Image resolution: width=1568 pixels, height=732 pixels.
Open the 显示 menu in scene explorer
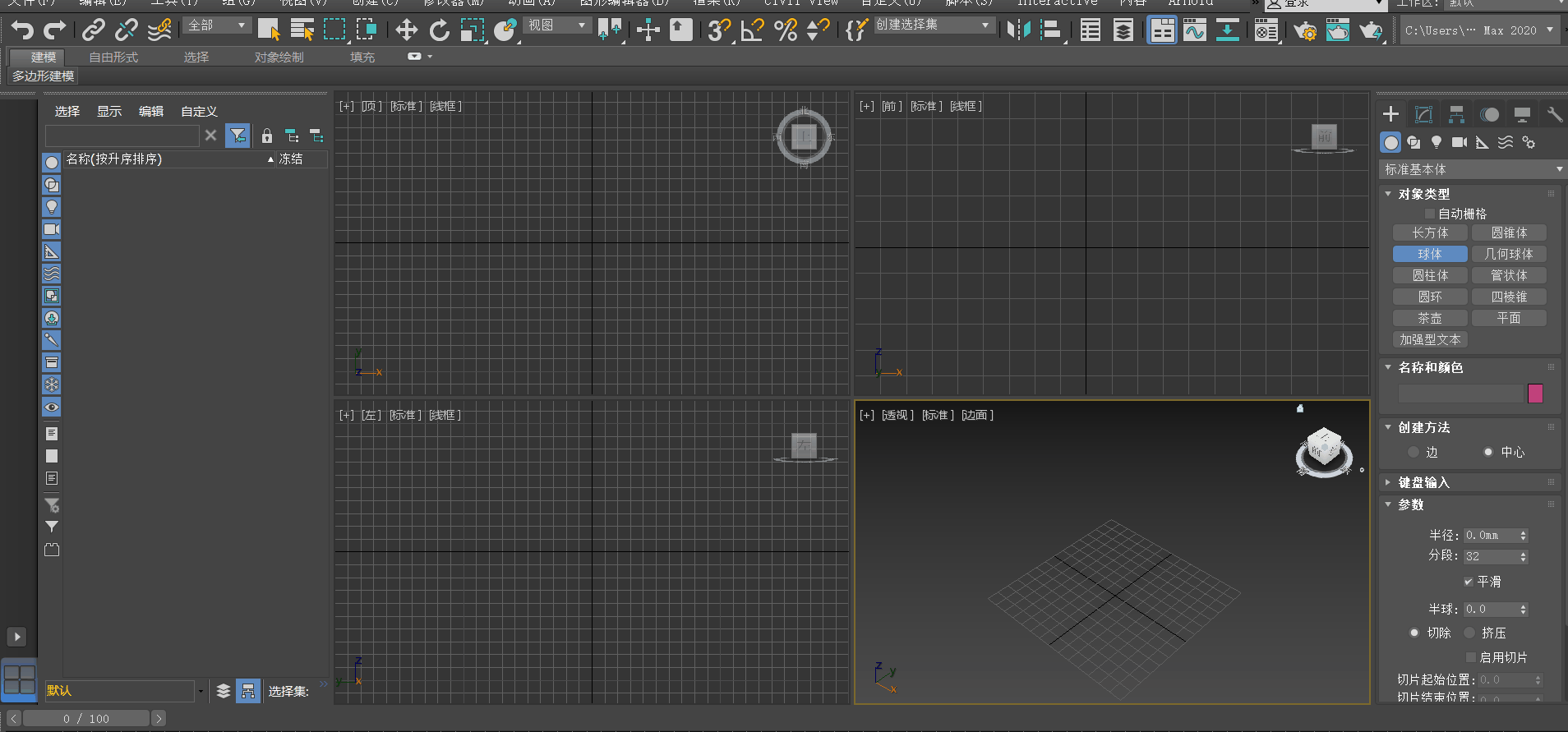pos(108,112)
